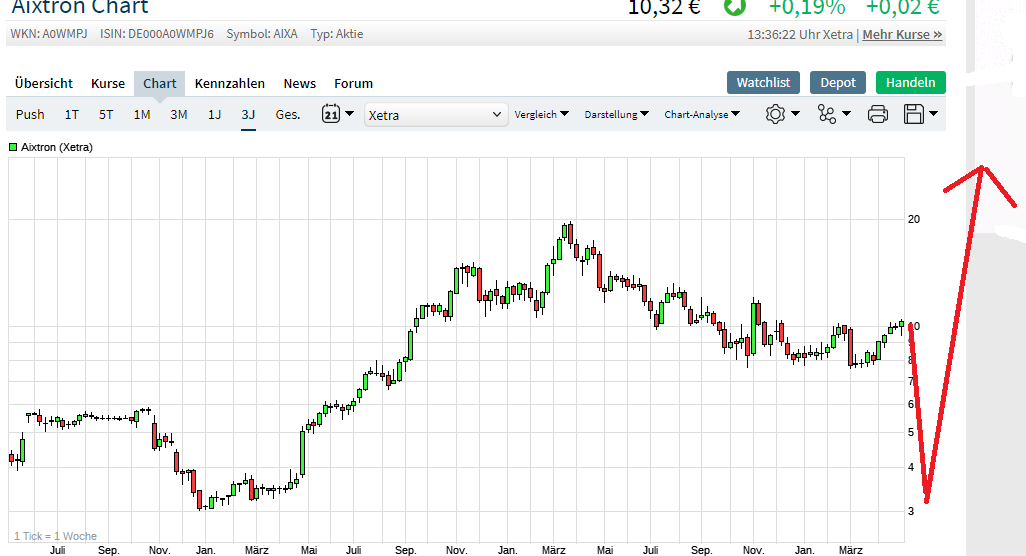Click the green Handeln button

(x=910, y=83)
